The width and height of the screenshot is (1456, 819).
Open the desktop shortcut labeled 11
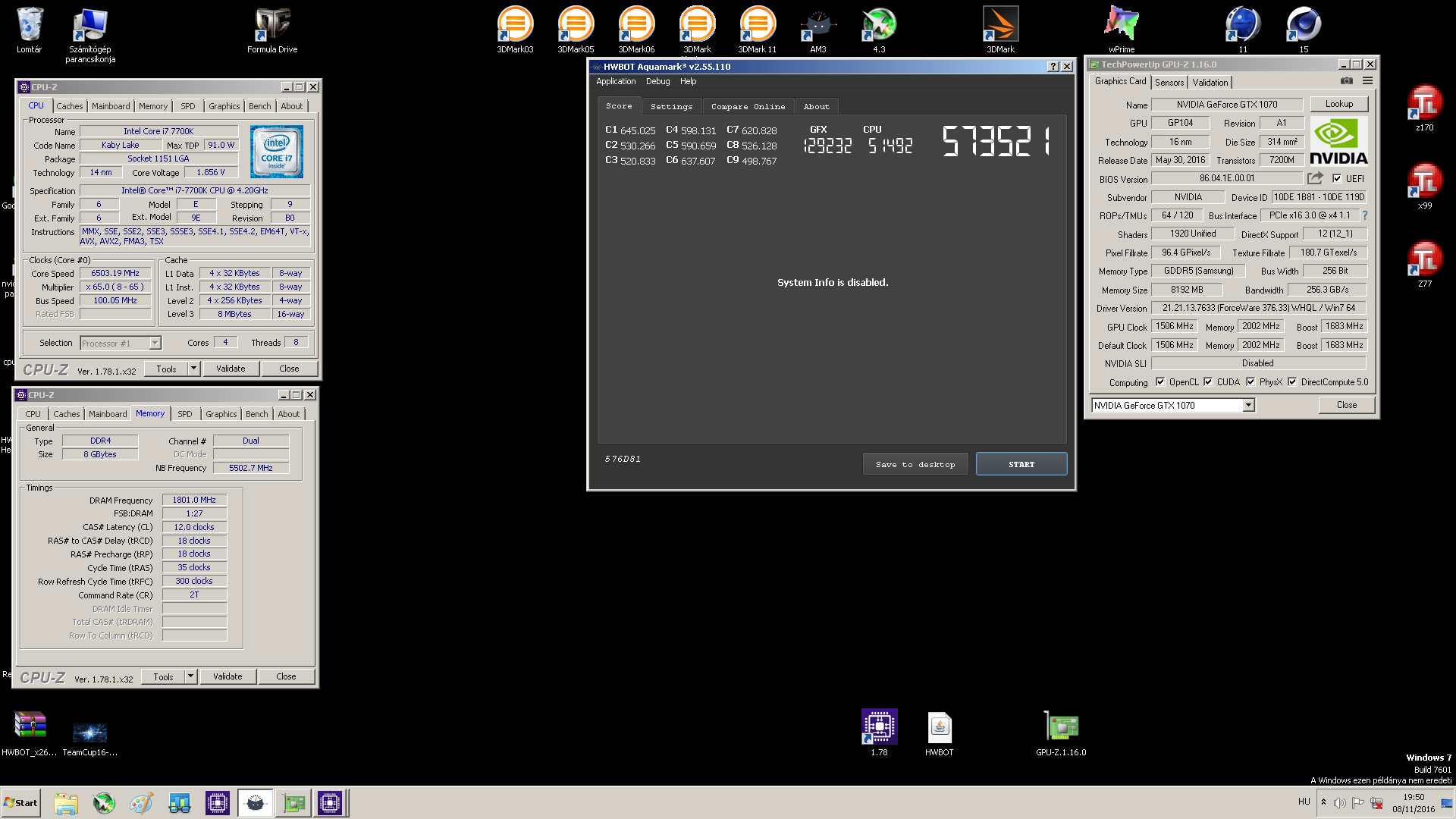(x=1243, y=30)
